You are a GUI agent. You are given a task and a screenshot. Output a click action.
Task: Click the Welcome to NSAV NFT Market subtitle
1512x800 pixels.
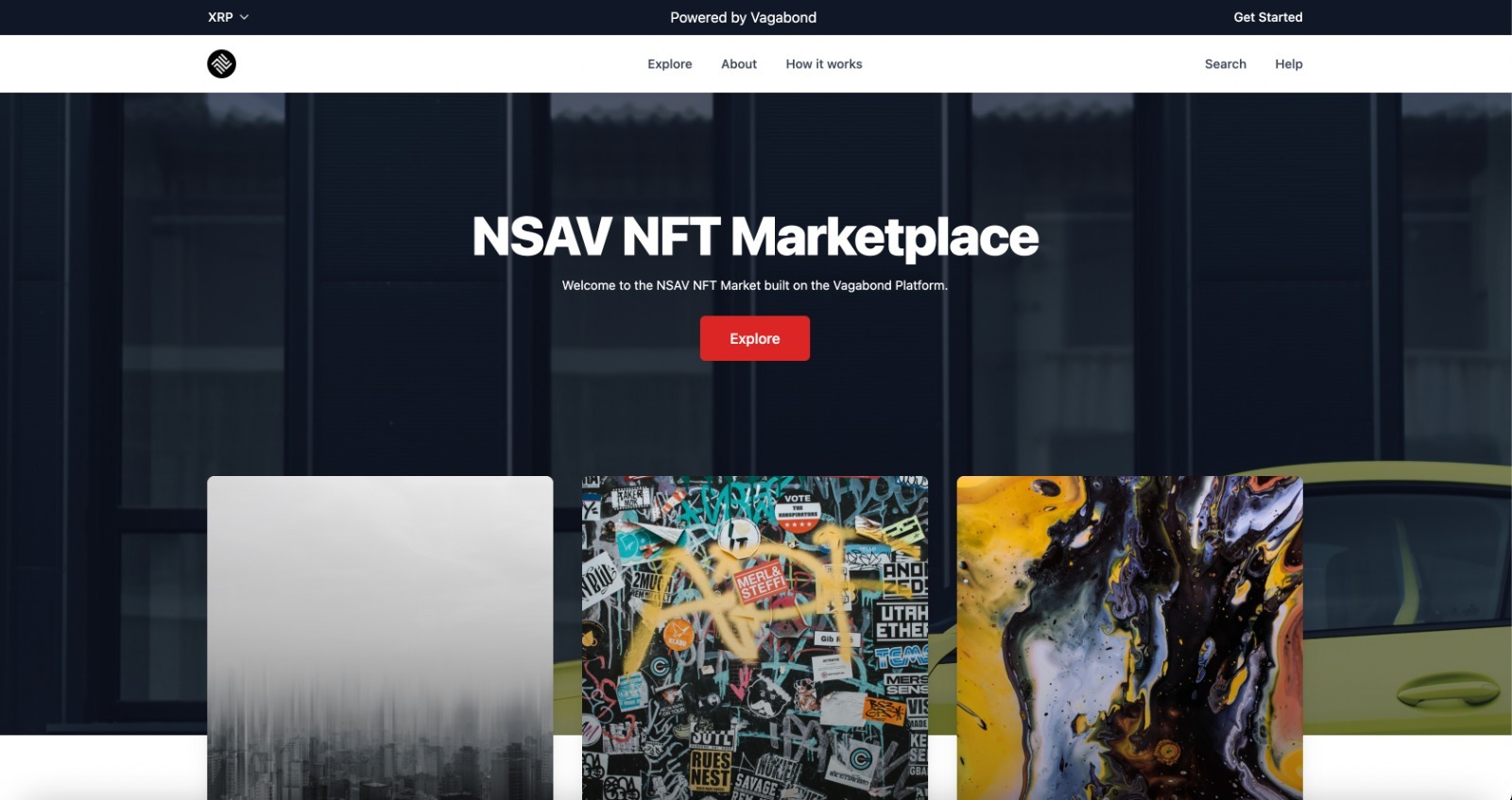coord(754,285)
